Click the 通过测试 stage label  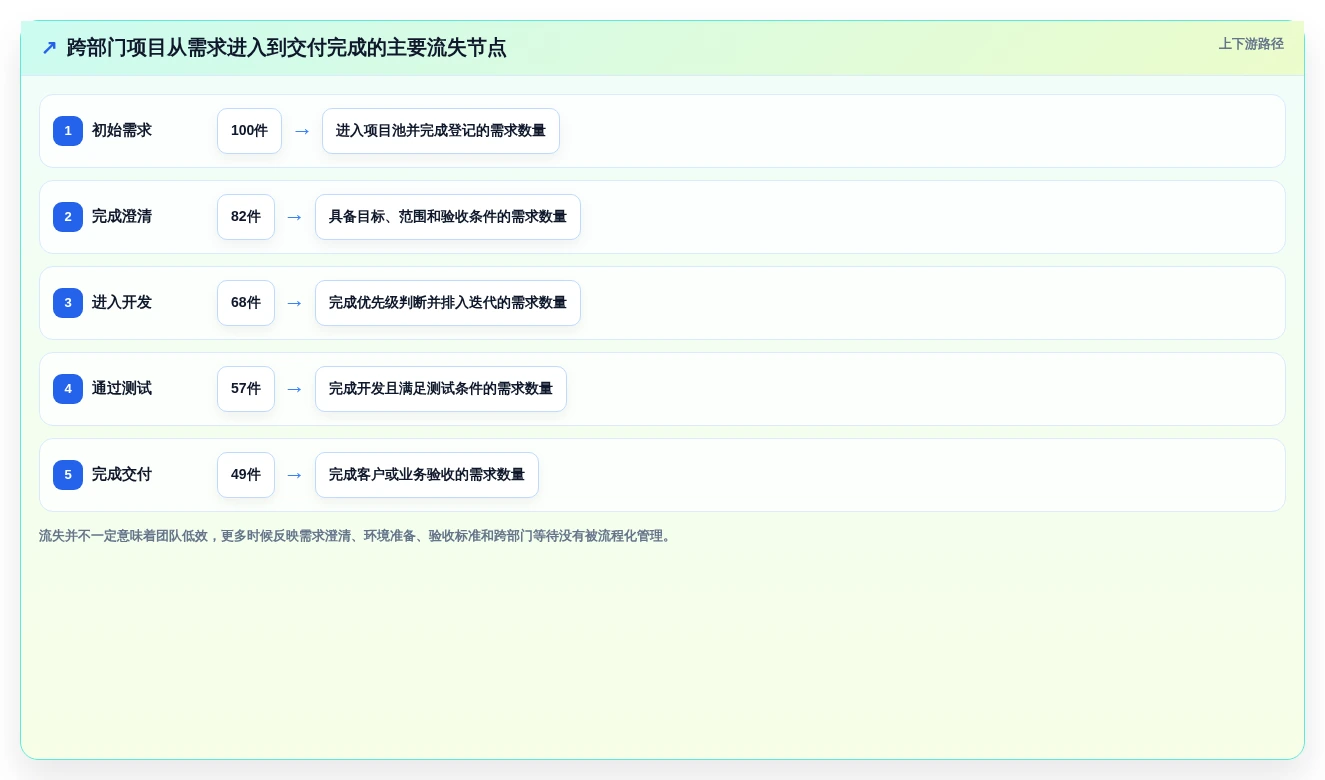click(122, 389)
